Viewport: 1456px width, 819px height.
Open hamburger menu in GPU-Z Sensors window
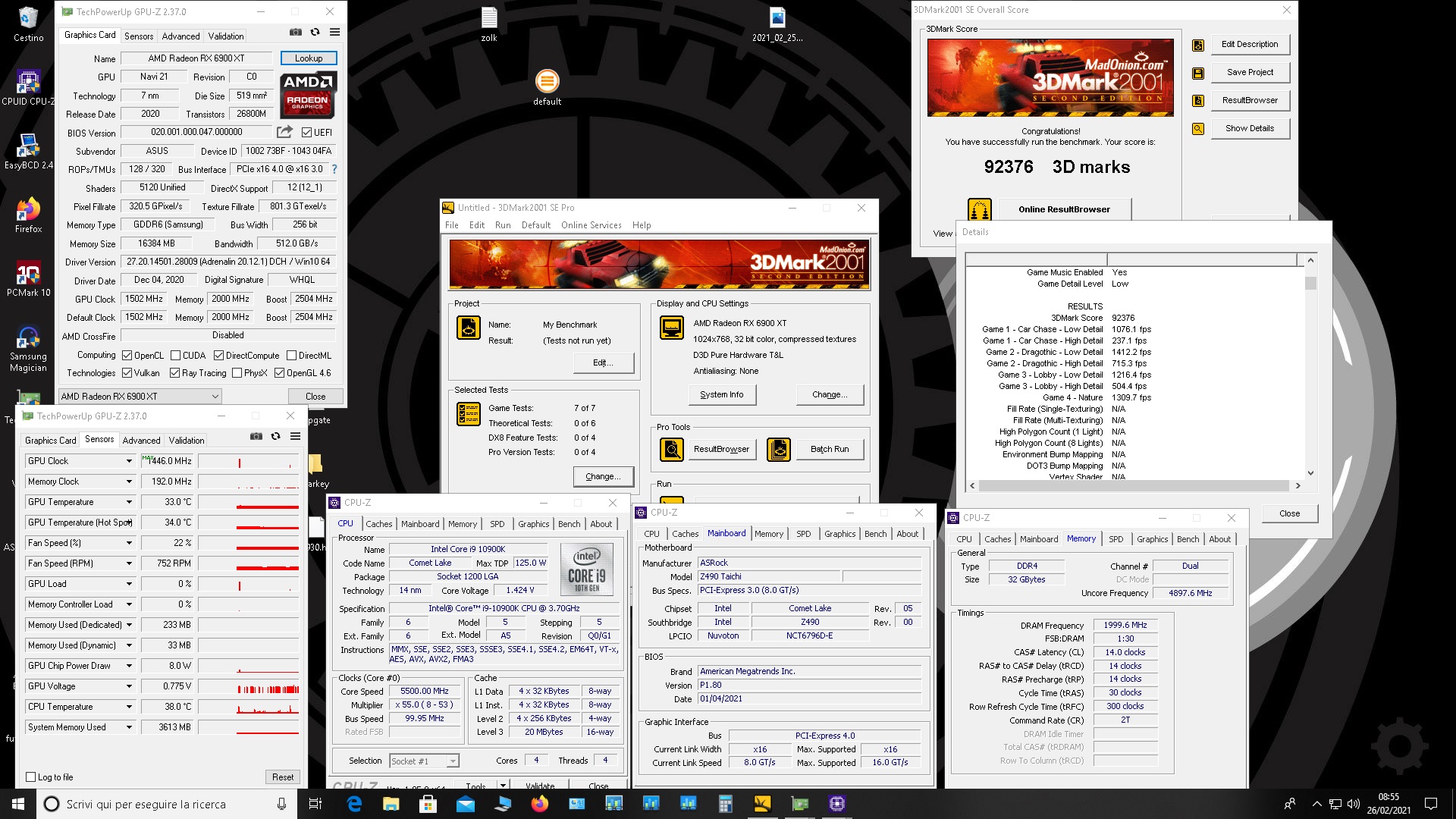point(295,437)
